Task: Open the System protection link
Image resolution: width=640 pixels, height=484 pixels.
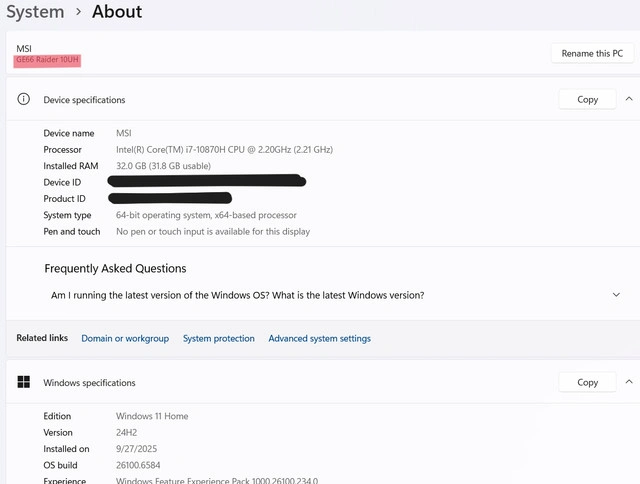Action: pyautogui.click(x=218, y=339)
